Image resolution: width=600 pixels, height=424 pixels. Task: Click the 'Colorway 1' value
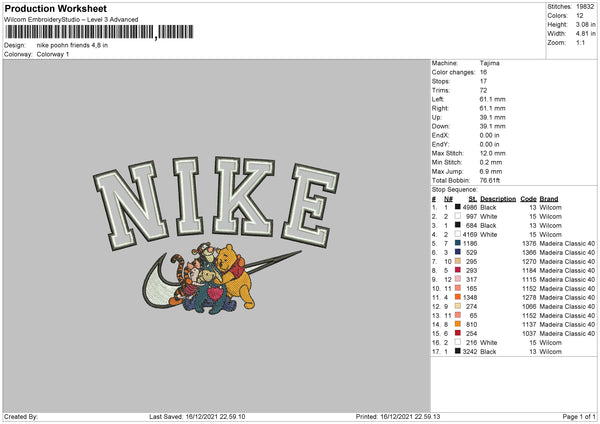click(x=53, y=54)
